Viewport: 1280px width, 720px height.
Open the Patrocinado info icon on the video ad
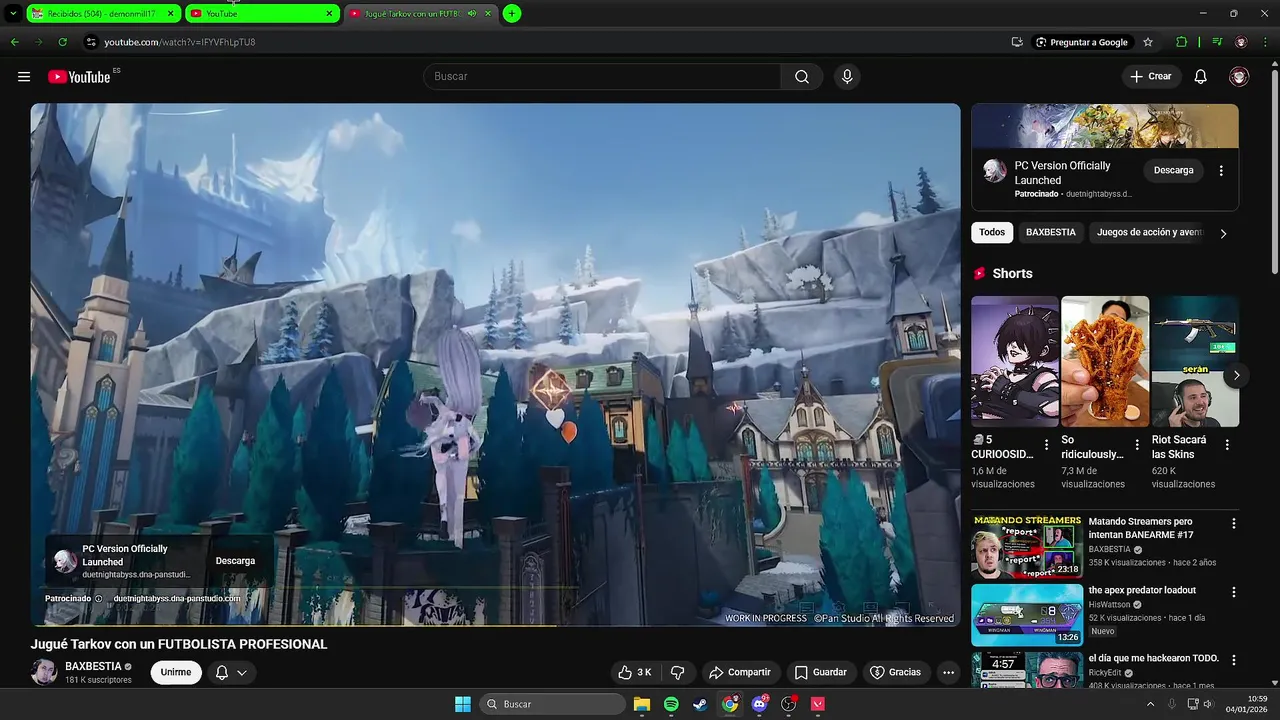point(98,599)
